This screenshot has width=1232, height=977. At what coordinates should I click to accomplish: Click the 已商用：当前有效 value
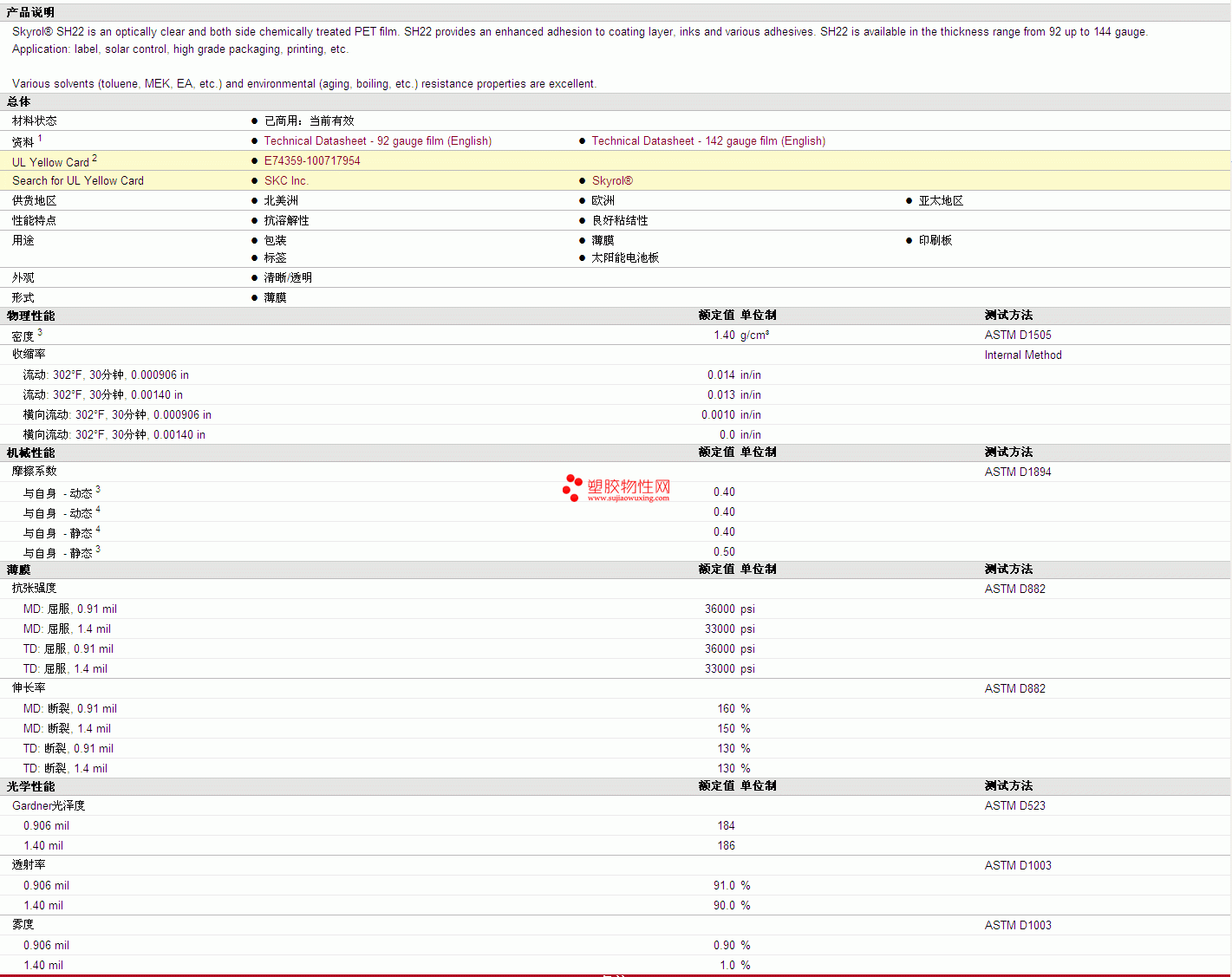[309, 121]
